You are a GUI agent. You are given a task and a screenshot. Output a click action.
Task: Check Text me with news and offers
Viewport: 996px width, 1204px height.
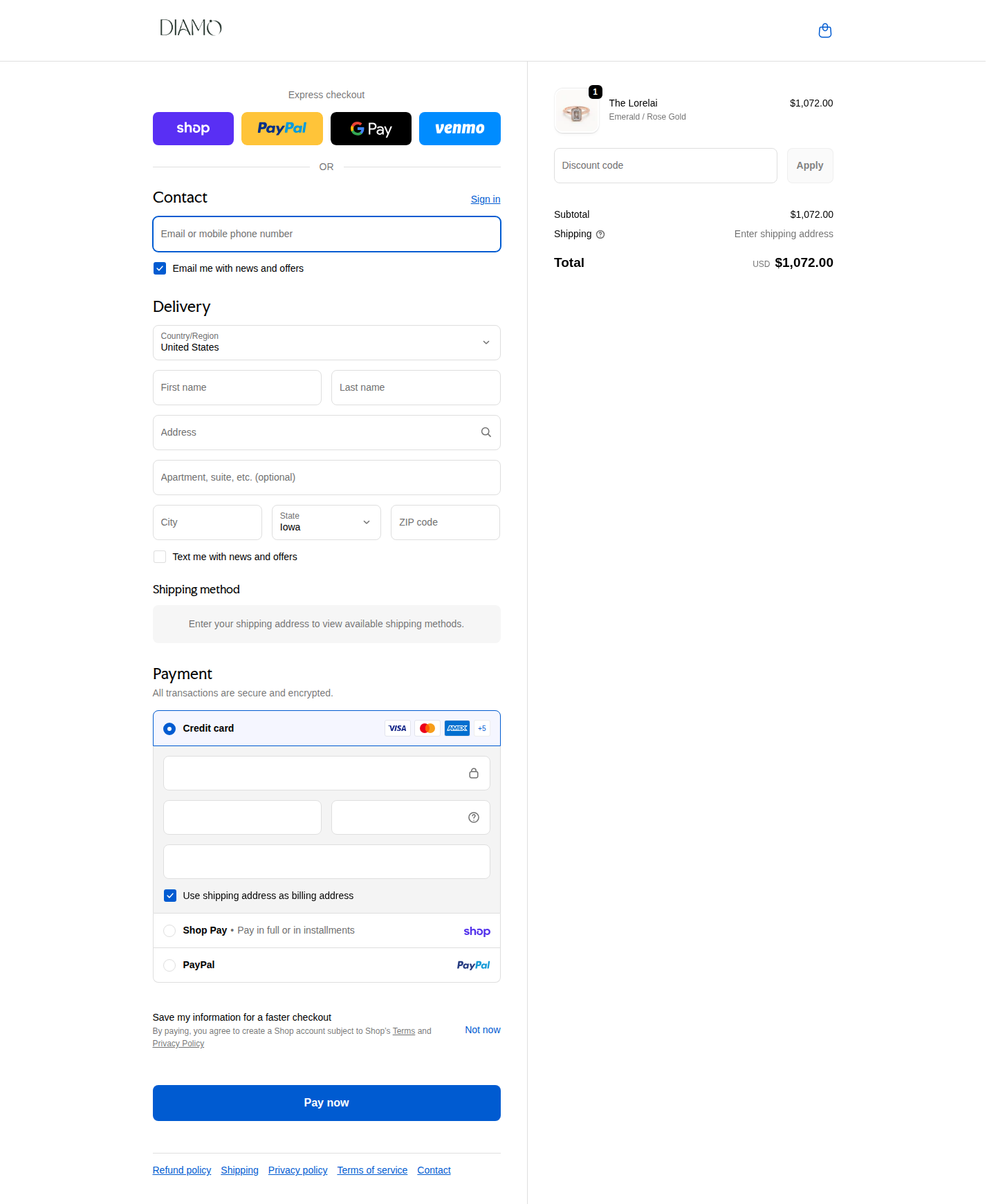click(160, 557)
